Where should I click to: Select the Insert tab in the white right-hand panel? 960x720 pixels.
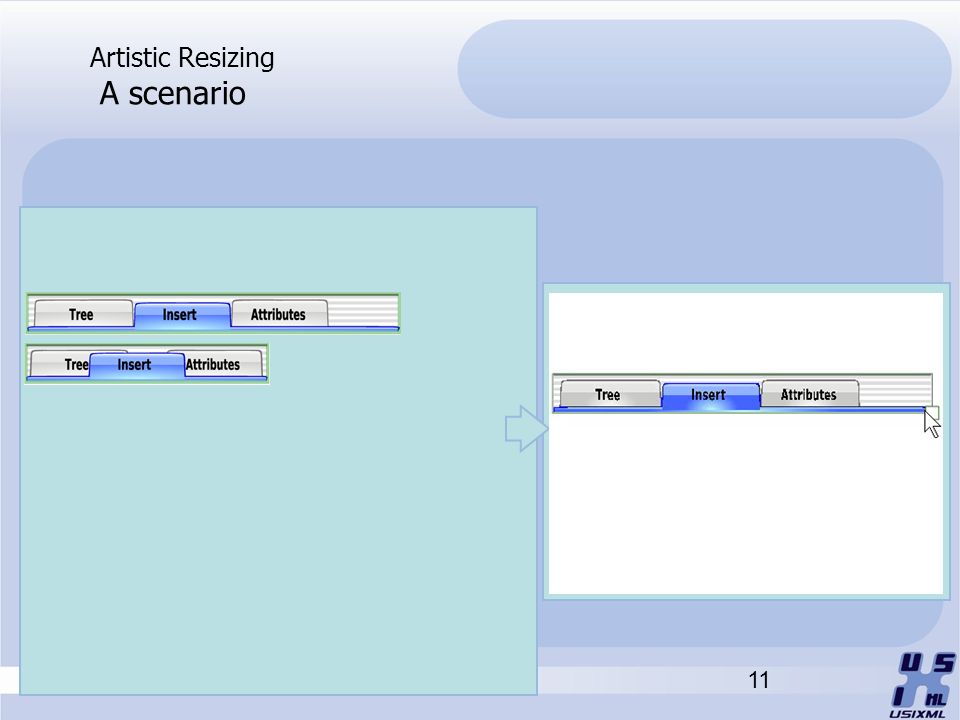tap(711, 395)
